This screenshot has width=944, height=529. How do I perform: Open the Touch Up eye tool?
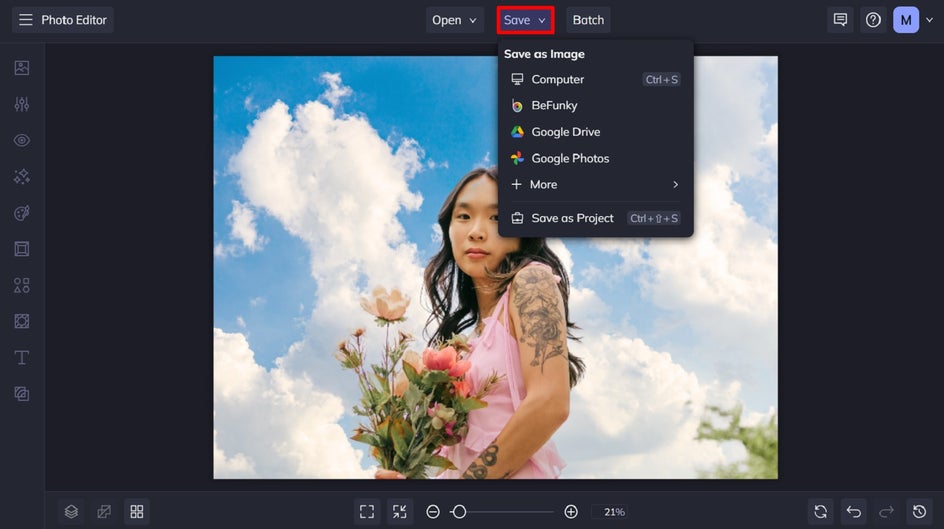[x=22, y=140]
